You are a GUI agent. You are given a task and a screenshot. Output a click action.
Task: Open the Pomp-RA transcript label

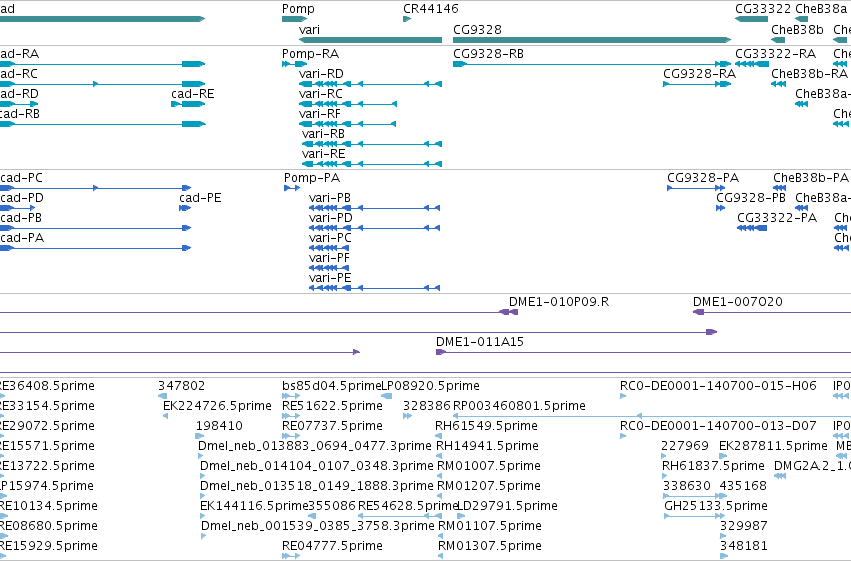[310, 54]
